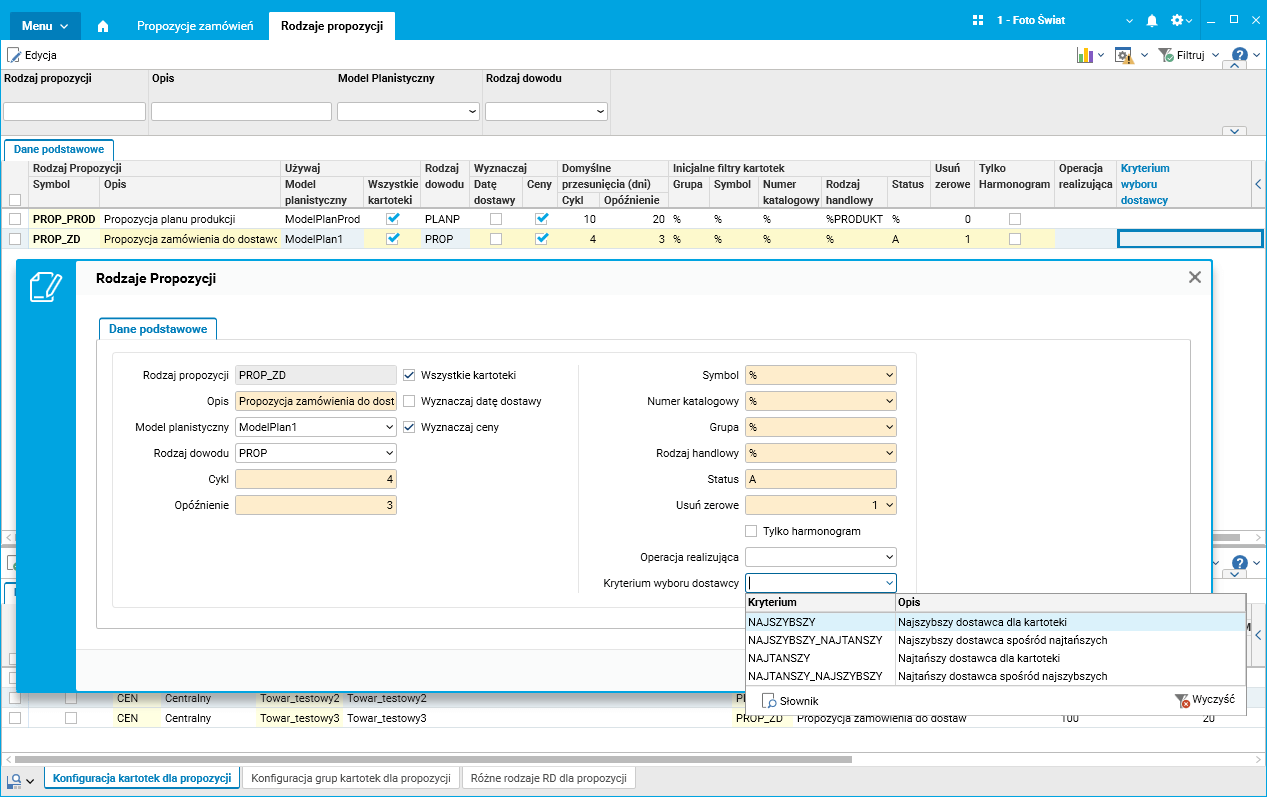Click the Edycja pencil icon
The height and width of the screenshot is (797, 1267).
pyautogui.click(x=14, y=55)
